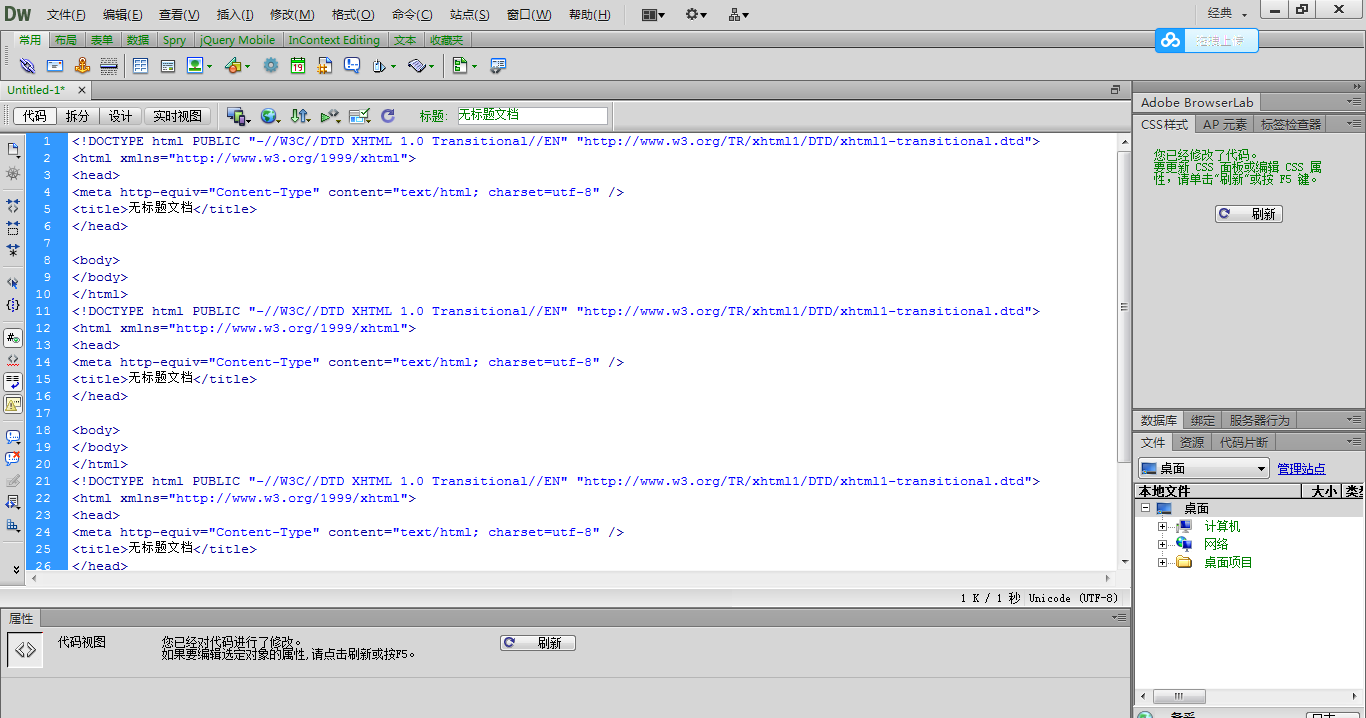1366x718 pixels.
Task: Click 刷新 button in Properties panel
Action: [538, 643]
